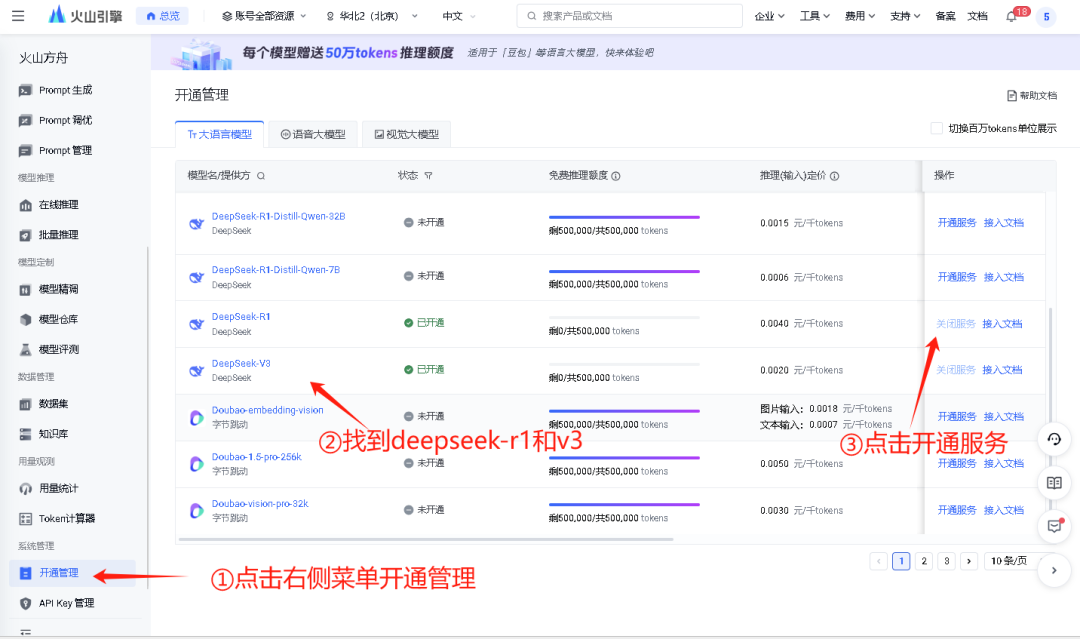The width and height of the screenshot is (1080, 639).
Task: Click quota progress bar of DeepSeek-R1-Distill-Qwen-32B
Action: tap(624, 218)
